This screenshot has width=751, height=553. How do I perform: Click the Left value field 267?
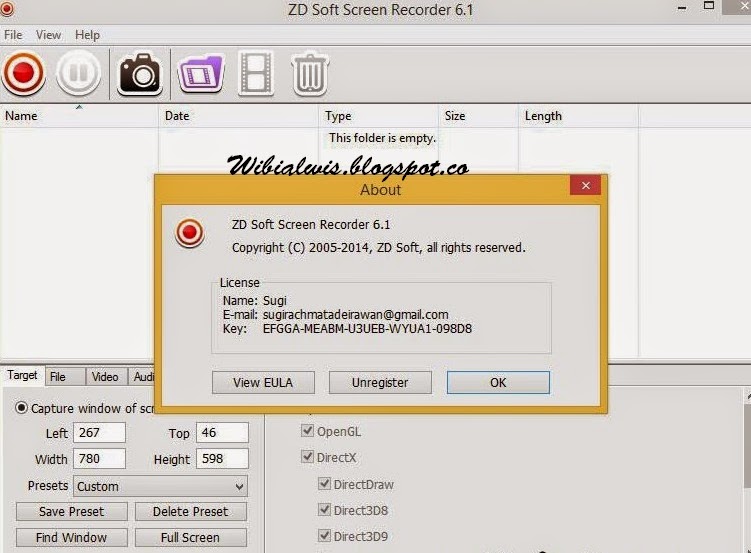tap(100, 432)
